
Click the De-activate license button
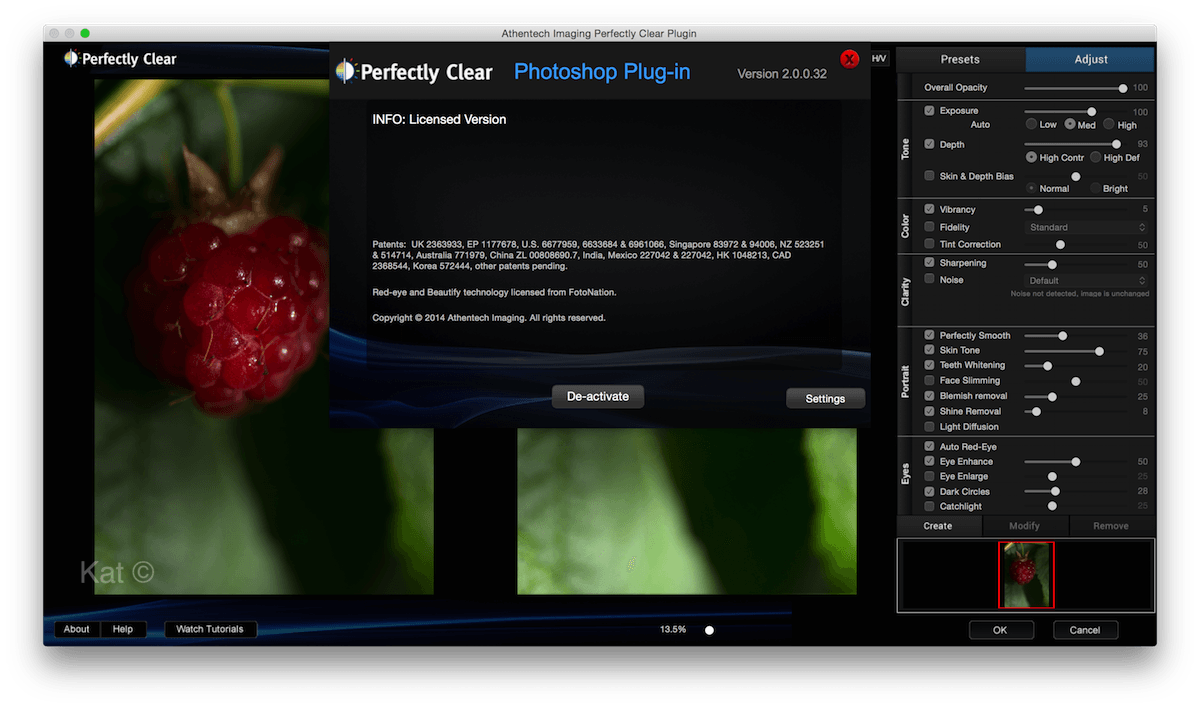[x=598, y=397]
